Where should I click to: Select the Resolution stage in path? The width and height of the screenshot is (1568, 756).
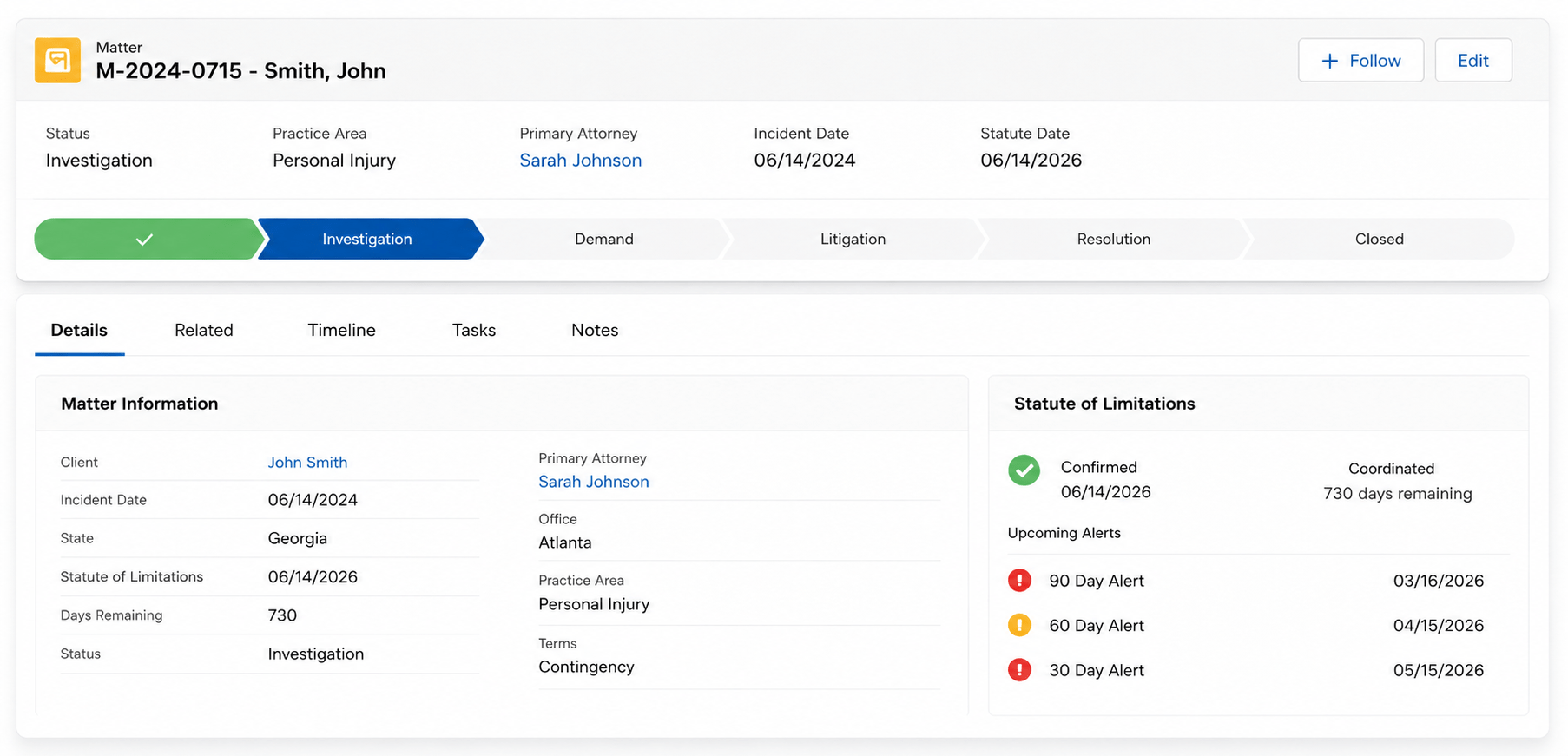click(1114, 239)
